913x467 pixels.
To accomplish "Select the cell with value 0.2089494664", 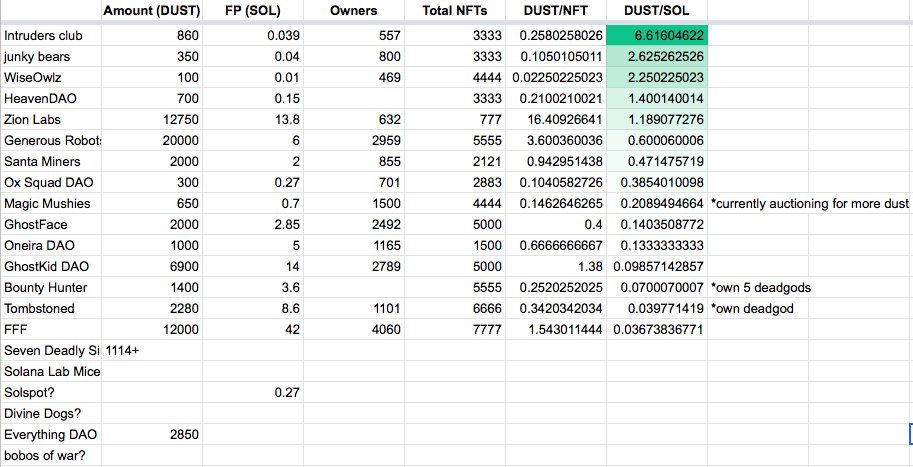I will tap(657, 203).
